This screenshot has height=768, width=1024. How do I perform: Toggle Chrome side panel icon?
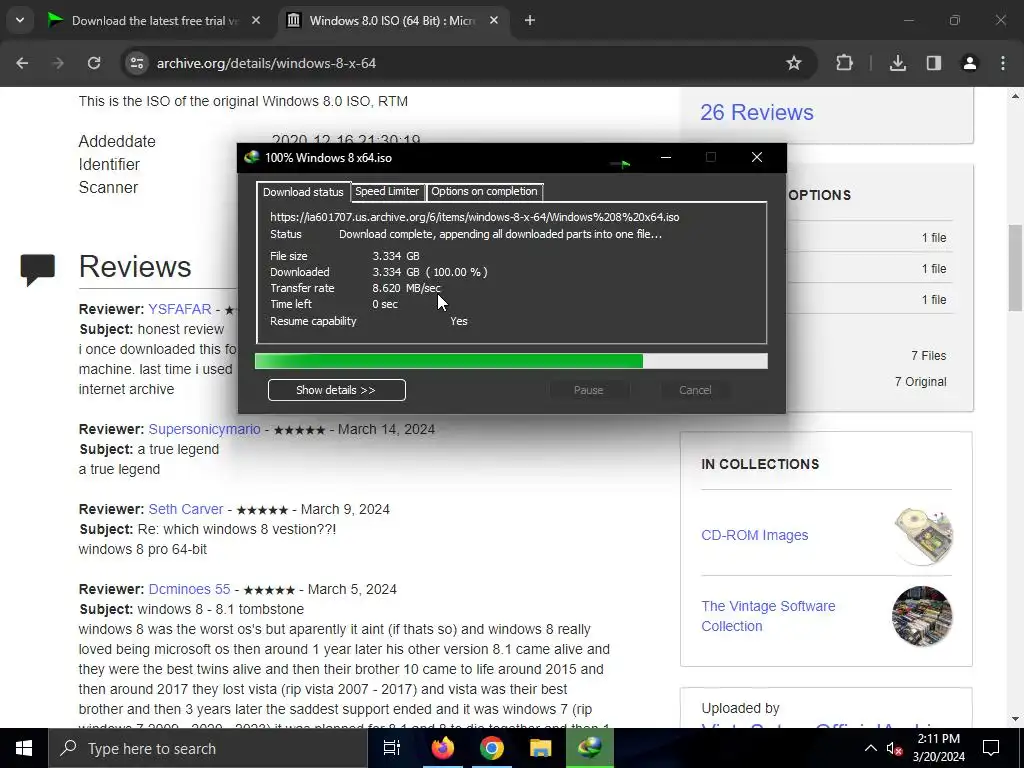[x=934, y=63]
